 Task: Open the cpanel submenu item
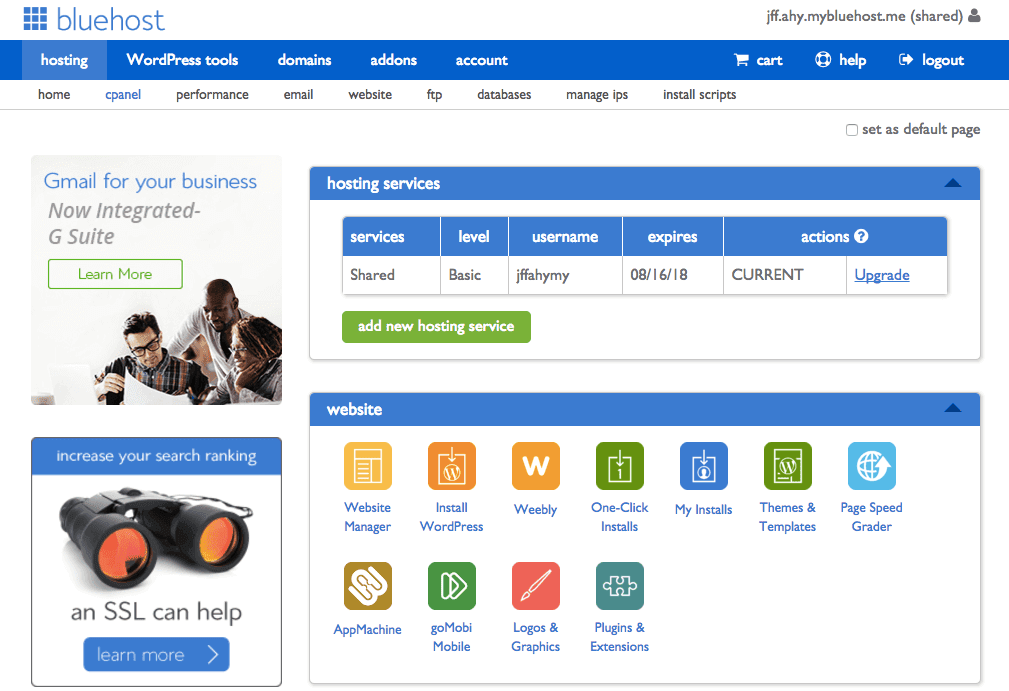[x=123, y=95]
